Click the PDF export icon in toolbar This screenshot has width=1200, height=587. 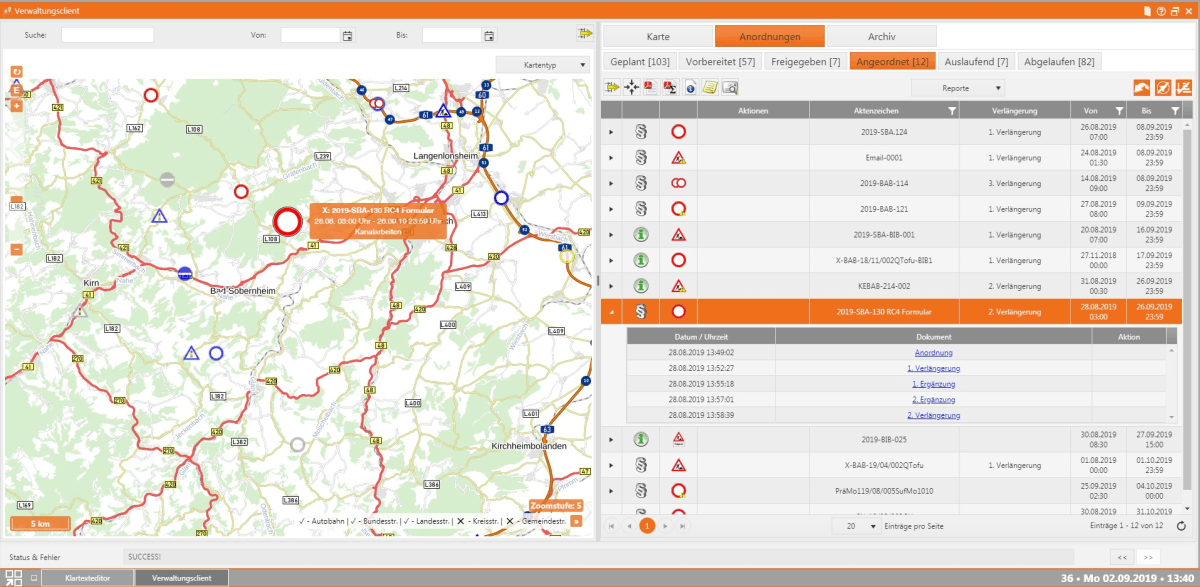click(x=650, y=88)
